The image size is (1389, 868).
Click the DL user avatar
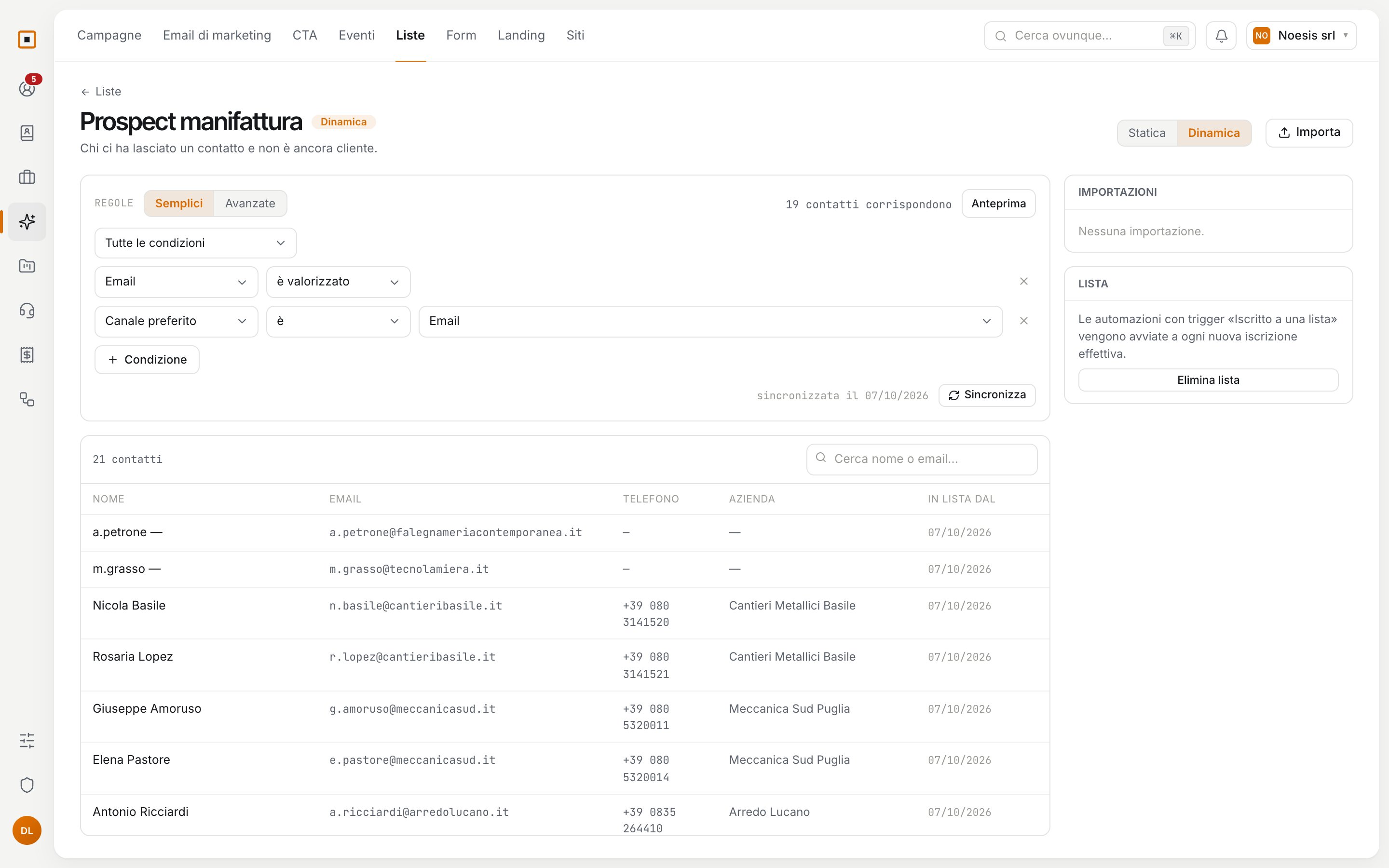(x=27, y=830)
